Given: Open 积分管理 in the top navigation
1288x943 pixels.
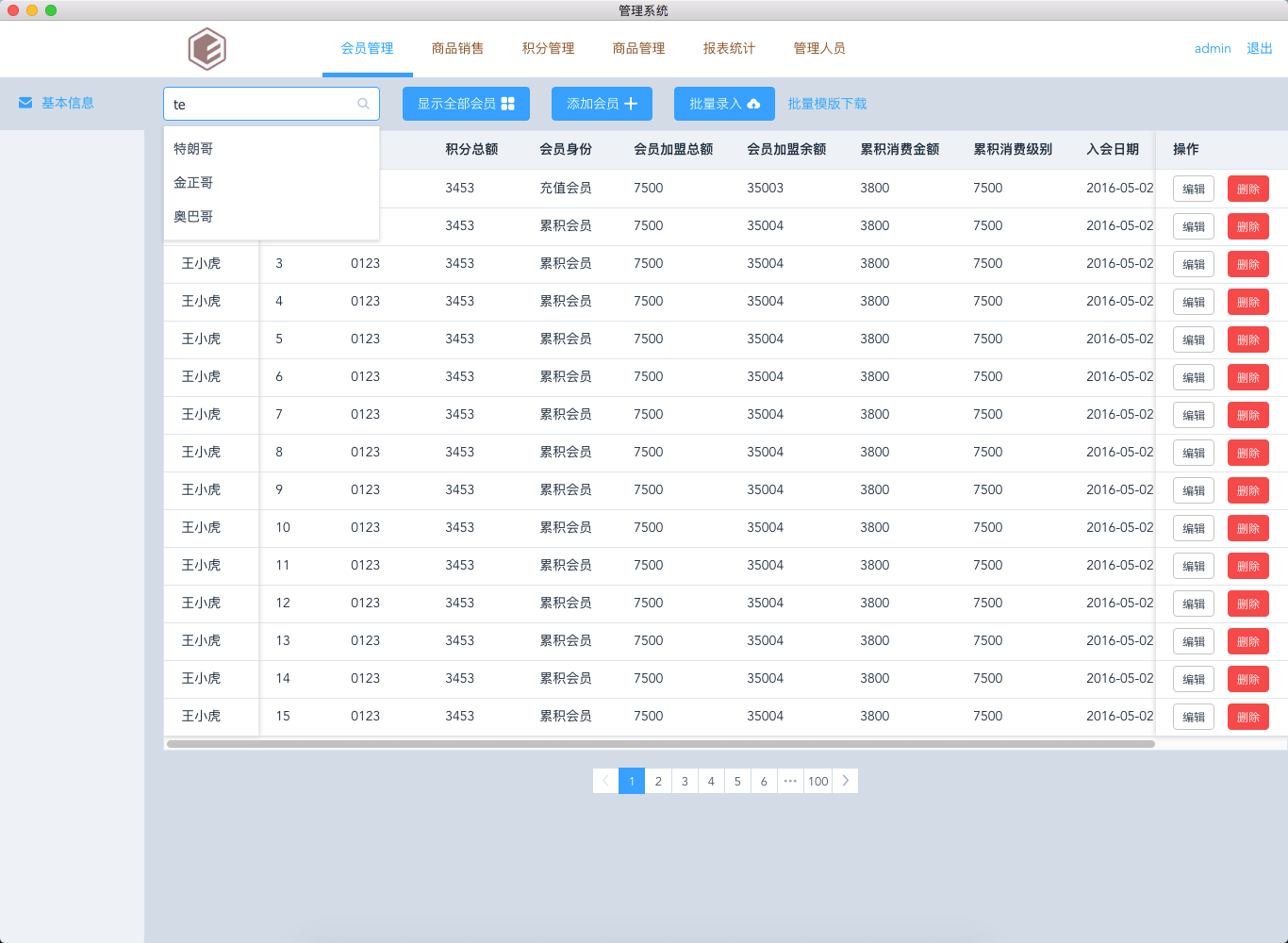Looking at the screenshot, I should tap(548, 48).
